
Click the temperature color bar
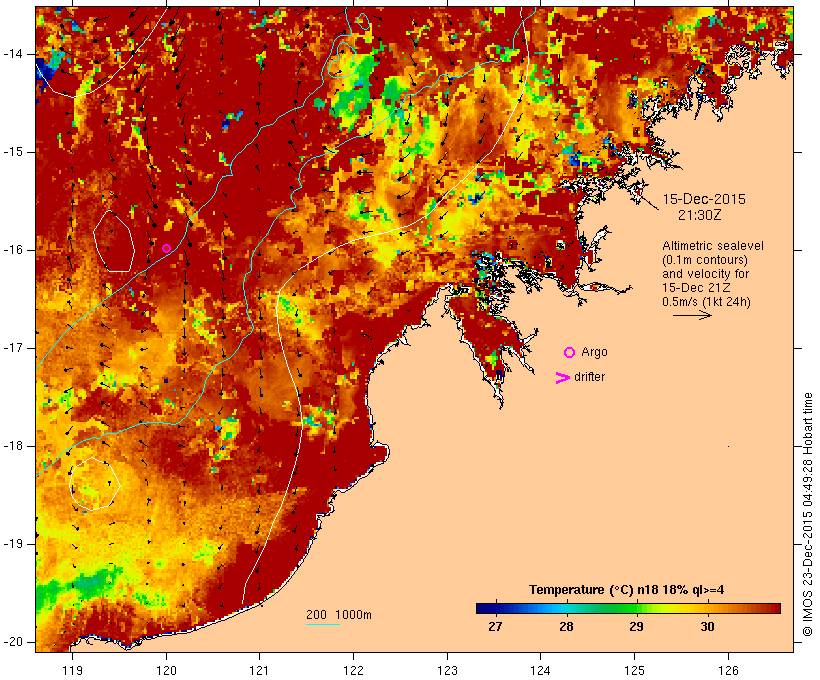pos(628,608)
